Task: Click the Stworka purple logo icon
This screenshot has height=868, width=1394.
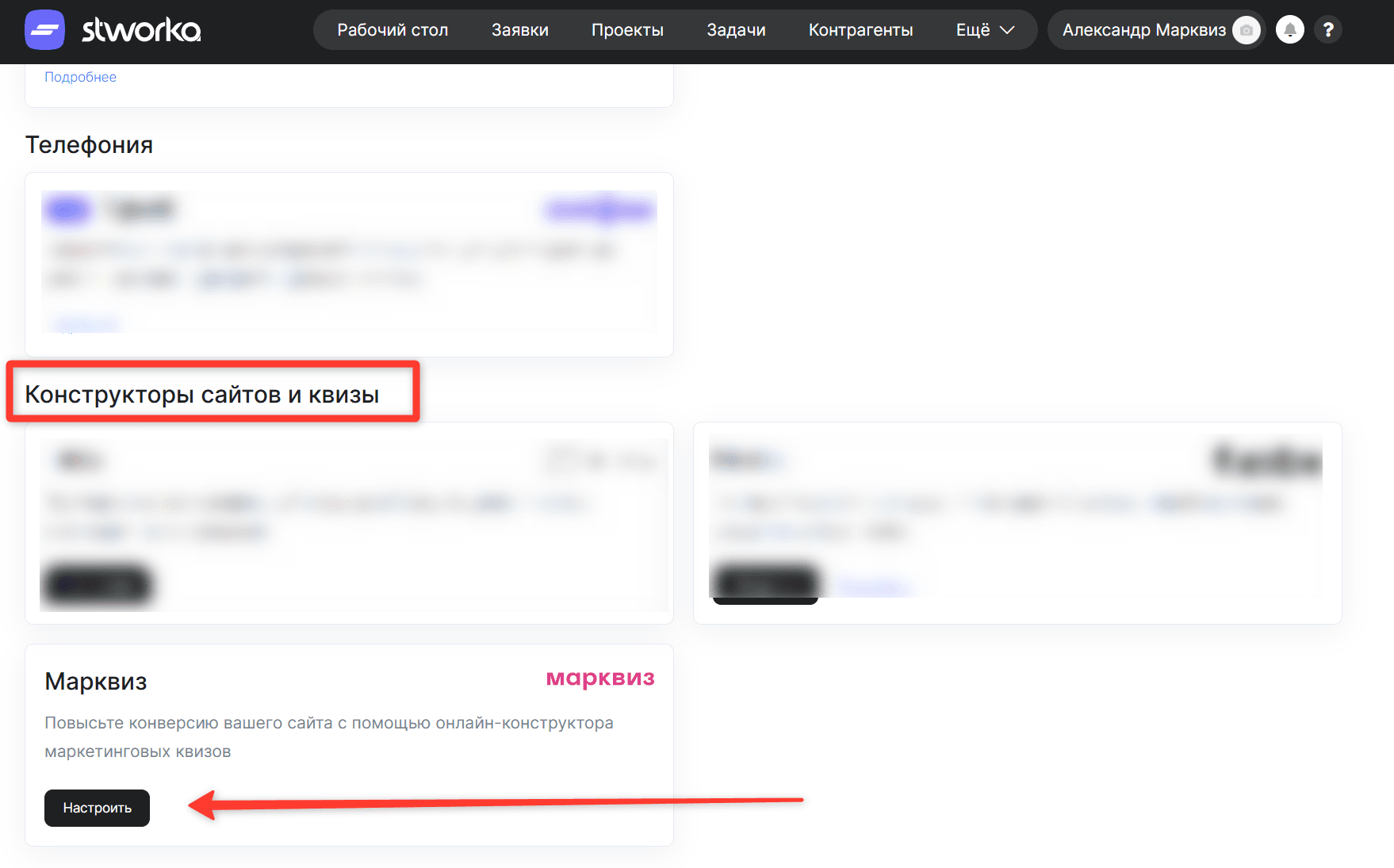Action: point(44,30)
